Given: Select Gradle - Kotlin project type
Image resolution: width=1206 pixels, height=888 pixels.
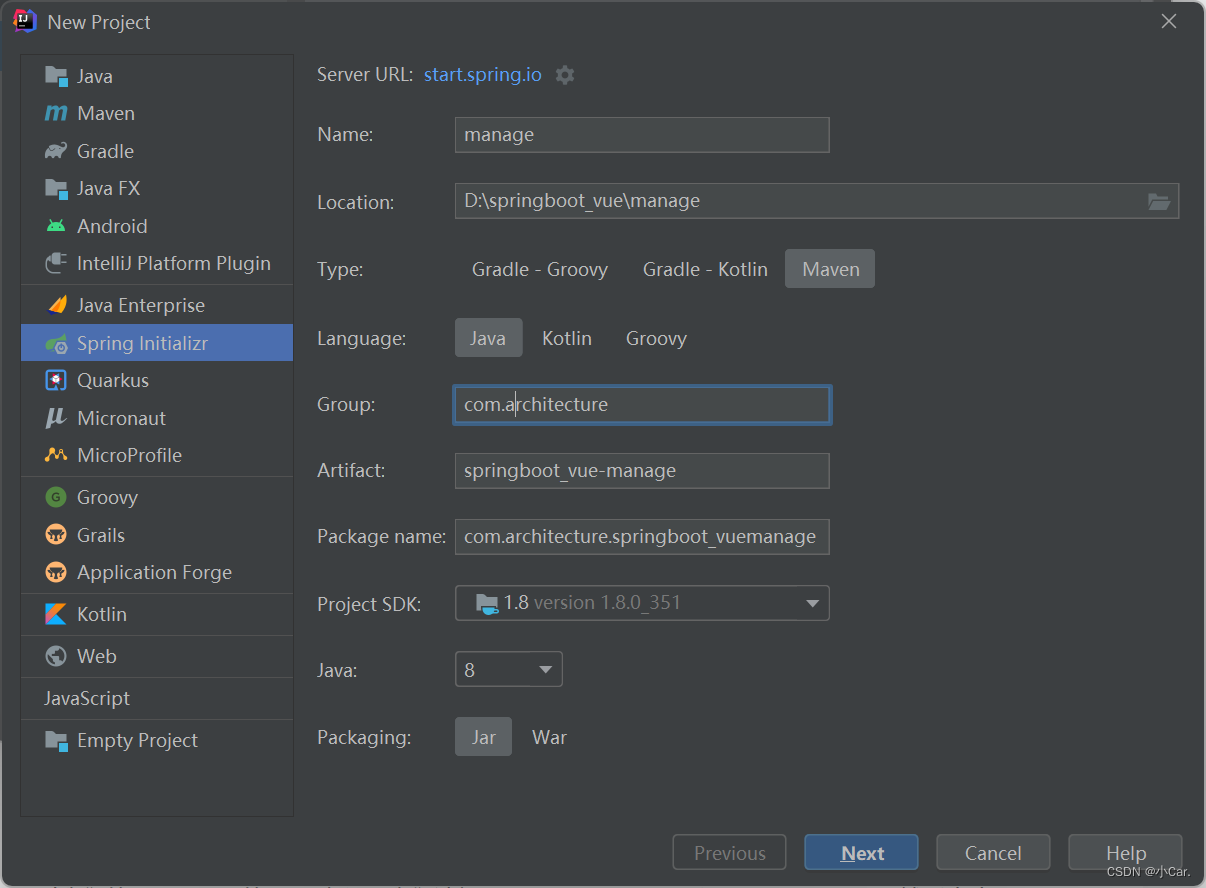Looking at the screenshot, I should click(x=705, y=269).
